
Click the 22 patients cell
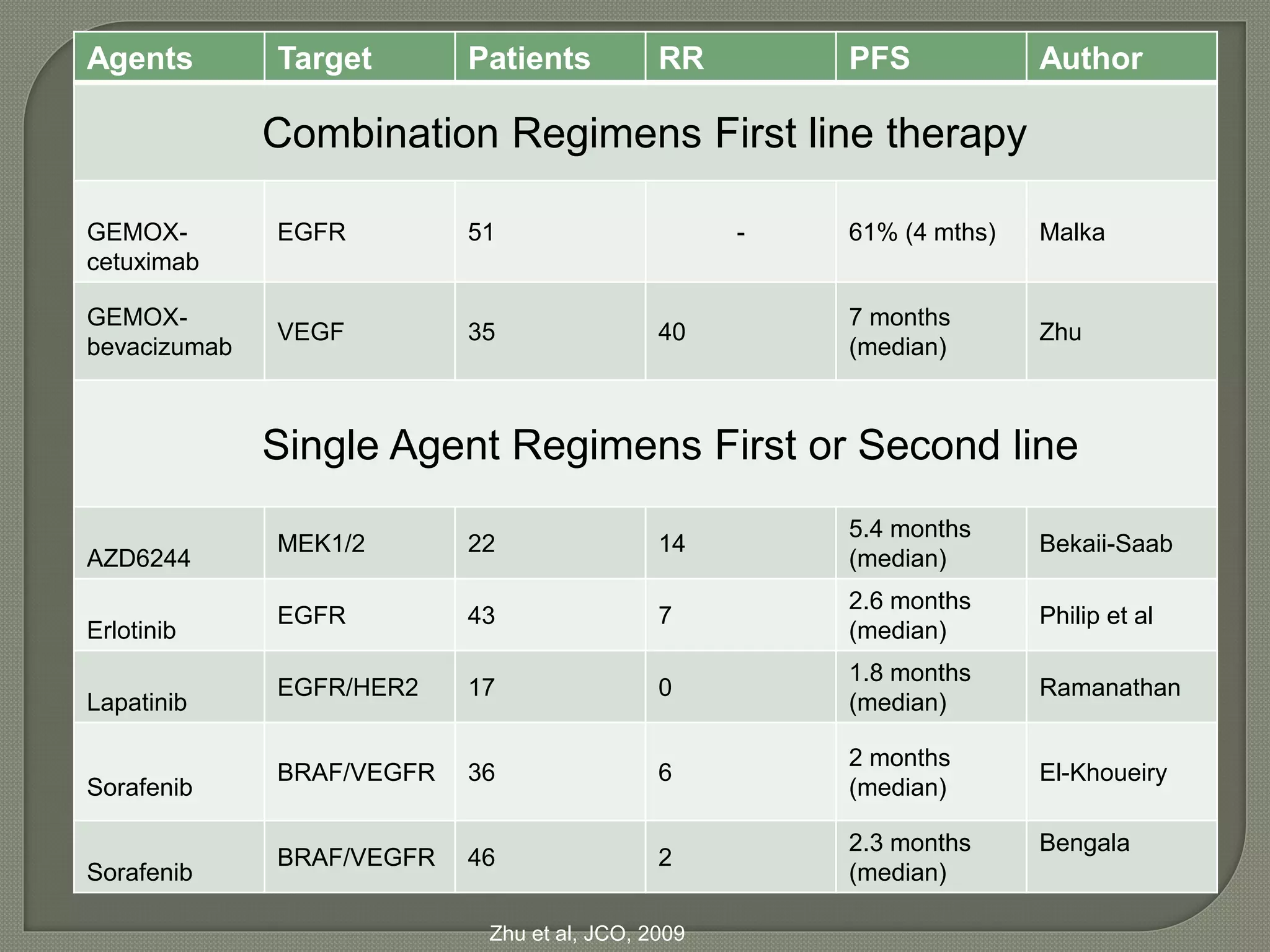coord(550,543)
